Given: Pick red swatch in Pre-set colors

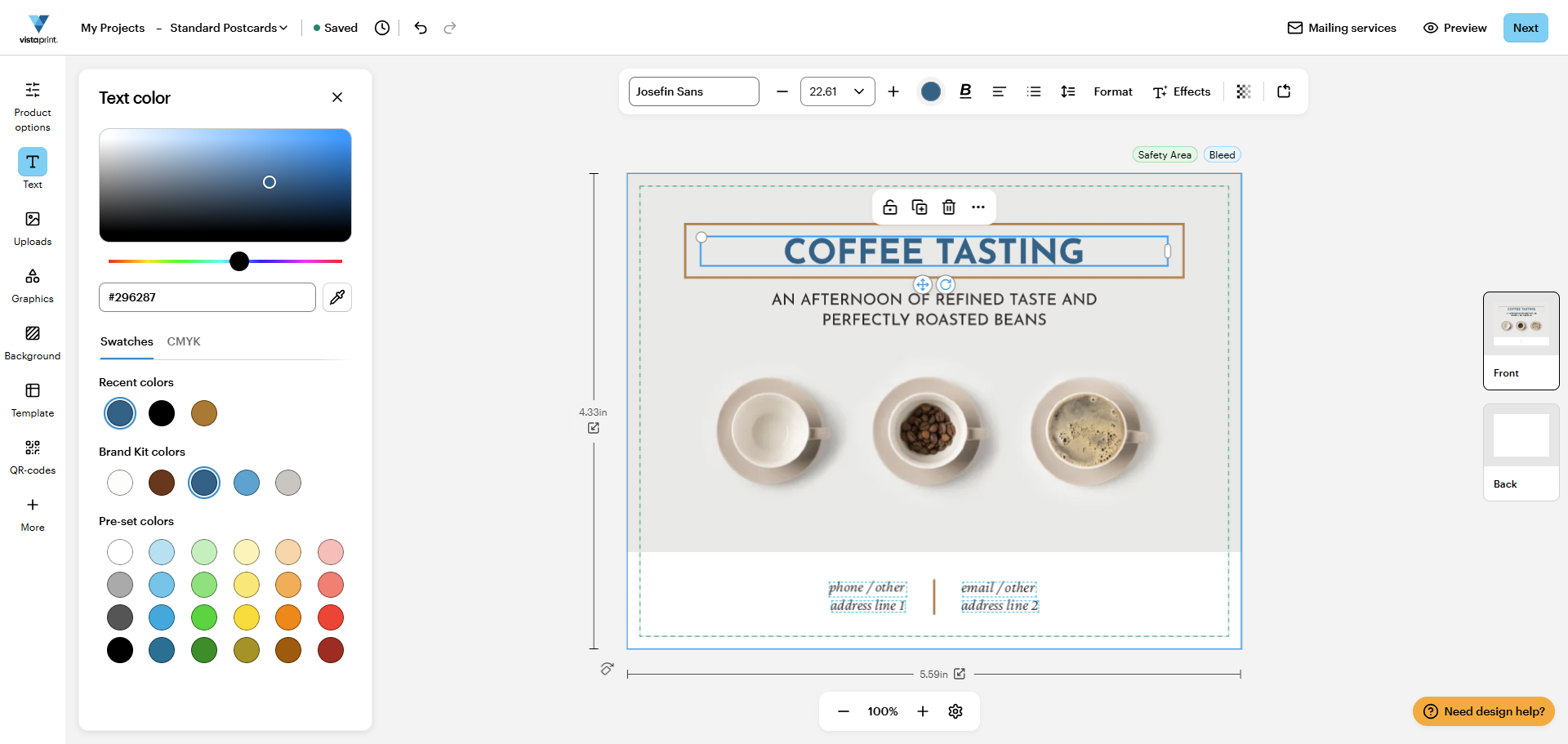Looking at the screenshot, I should (x=331, y=617).
